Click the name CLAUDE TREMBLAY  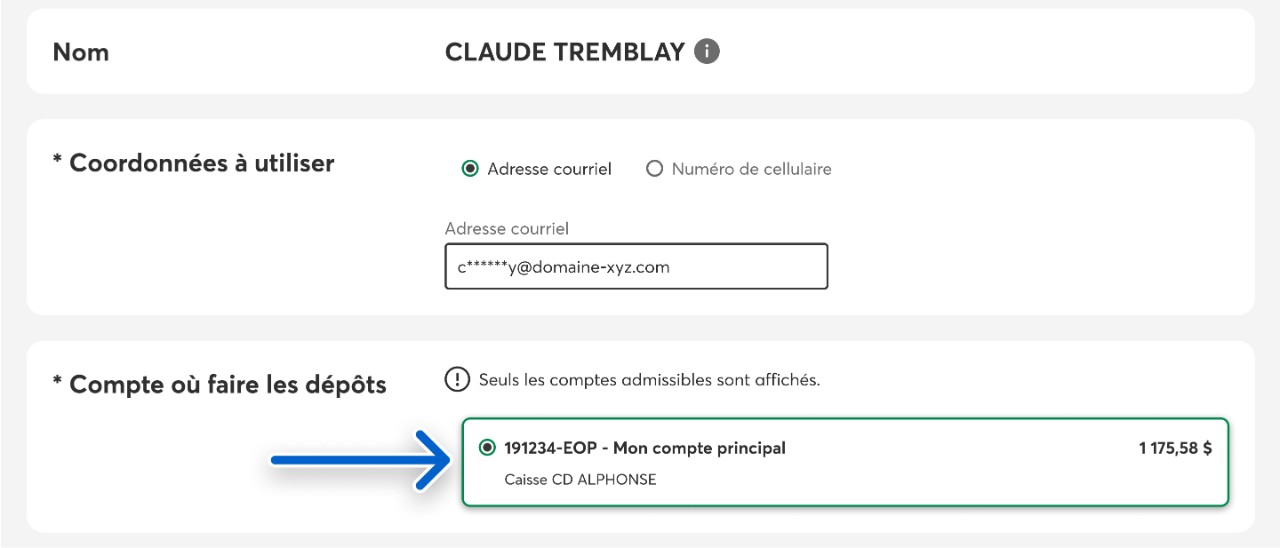pyautogui.click(x=565, y=52)
